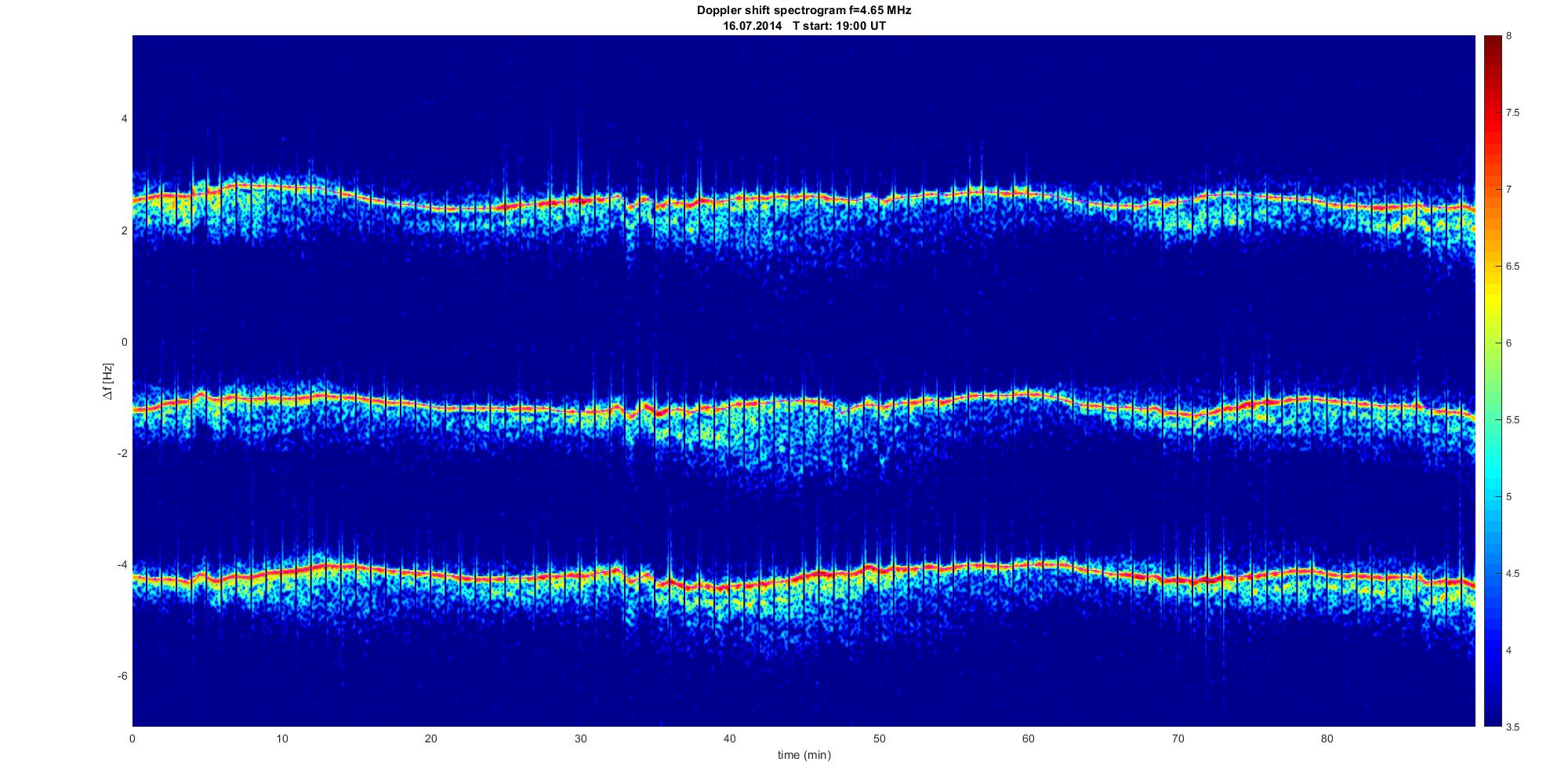This screenshot has height=780, width=1568.
Task: Click colorbar tick label '5'
Action: tap(1509, 497)
